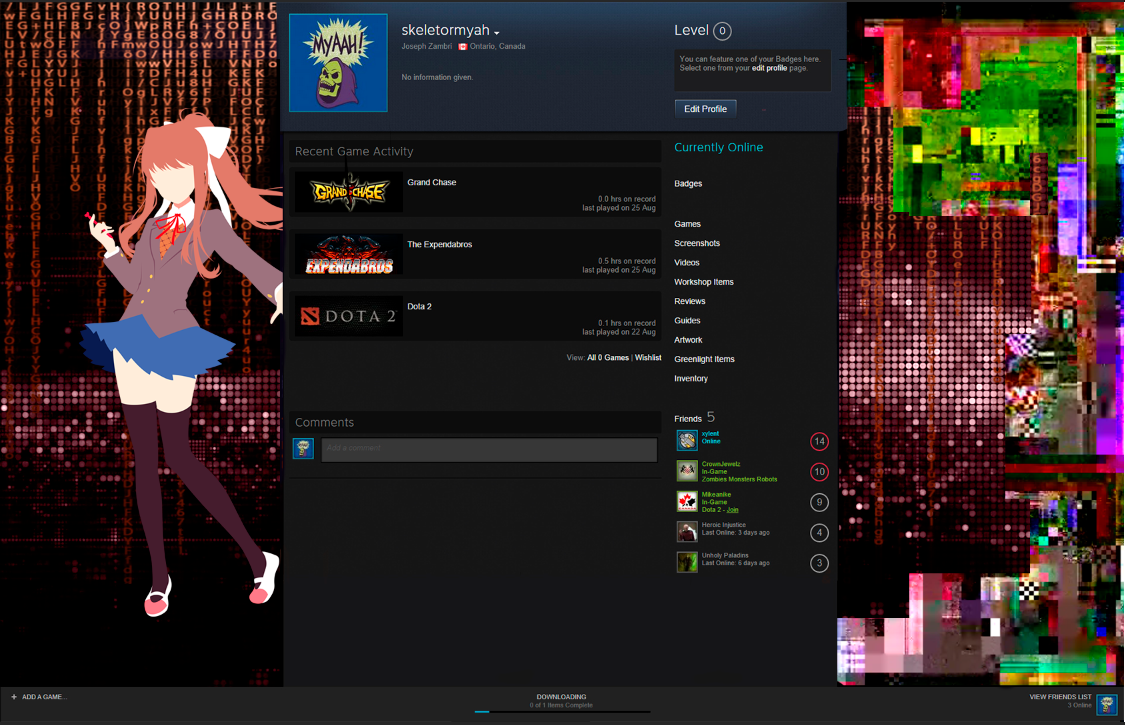Viewport: 1125px width, 725px height.
Task: Click Currently Online status text
Action: [x=718, y=147]
